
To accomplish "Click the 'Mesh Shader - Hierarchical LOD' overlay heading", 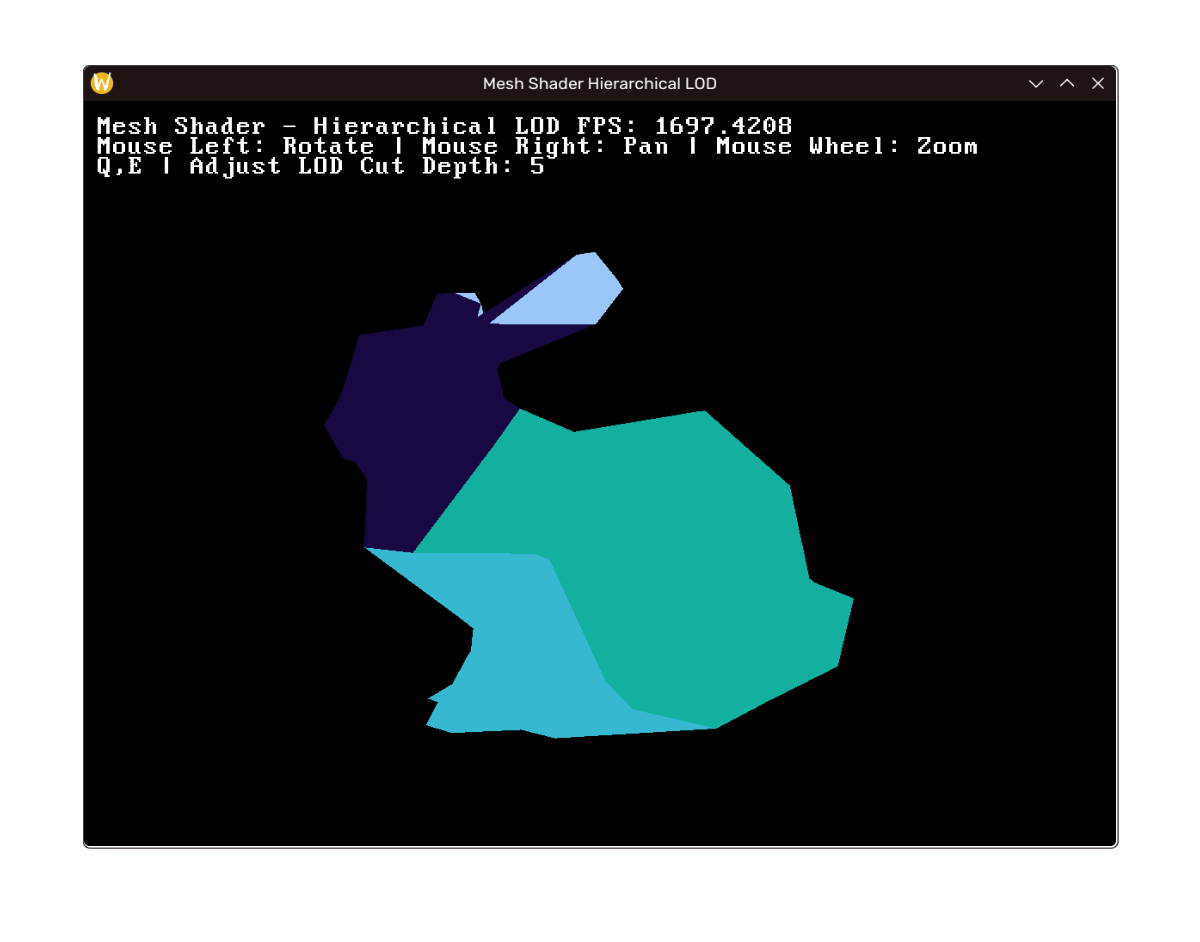I will point(296,126).
